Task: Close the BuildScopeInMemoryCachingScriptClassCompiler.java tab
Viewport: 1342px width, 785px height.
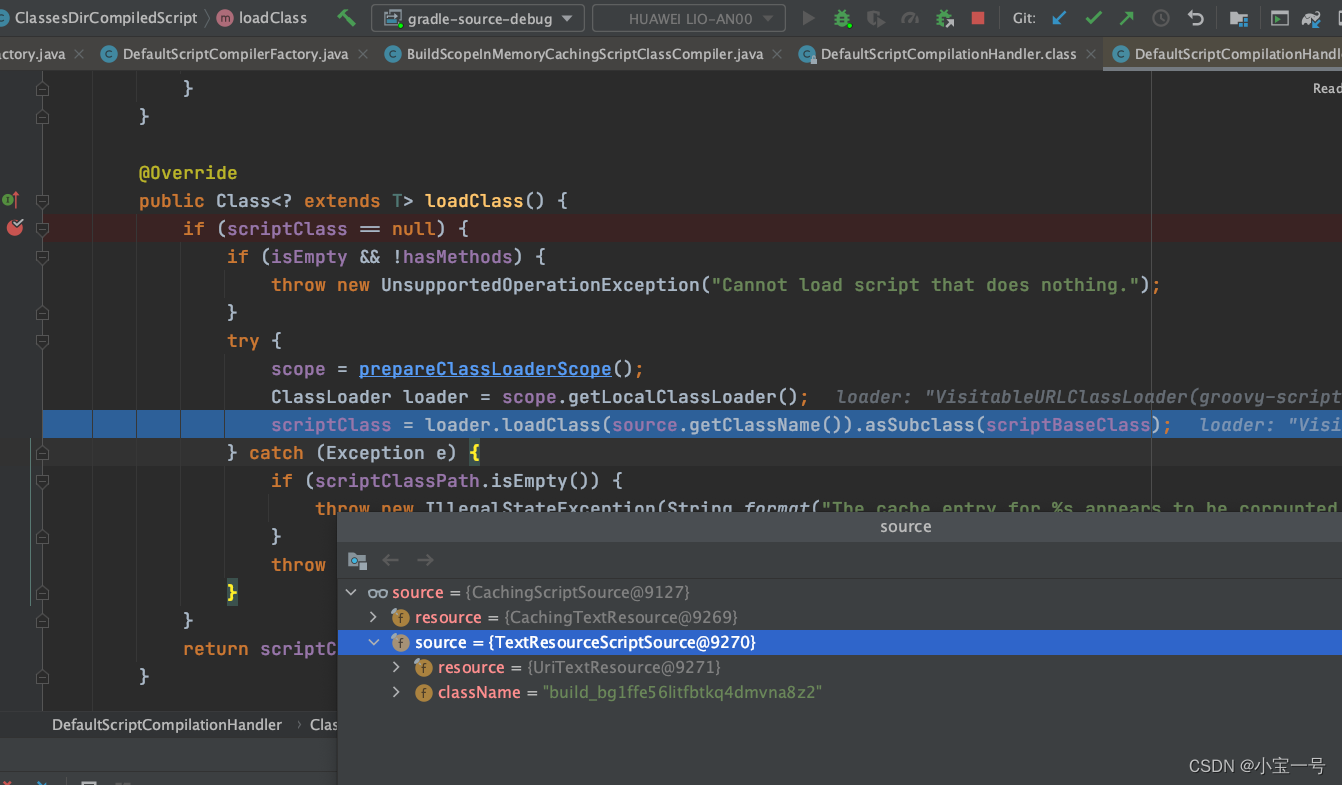Action: click(776, 55)
